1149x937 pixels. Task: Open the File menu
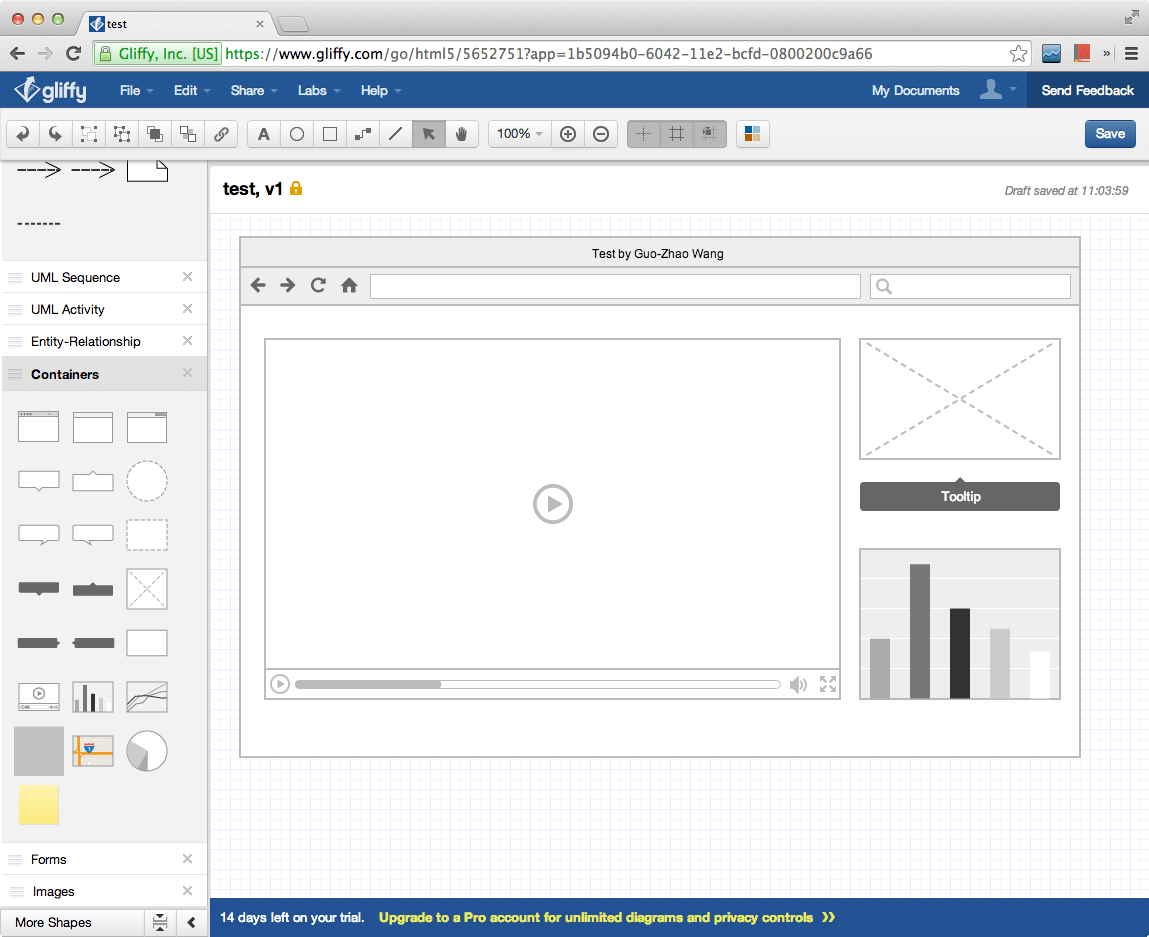(x=136, y=90)
